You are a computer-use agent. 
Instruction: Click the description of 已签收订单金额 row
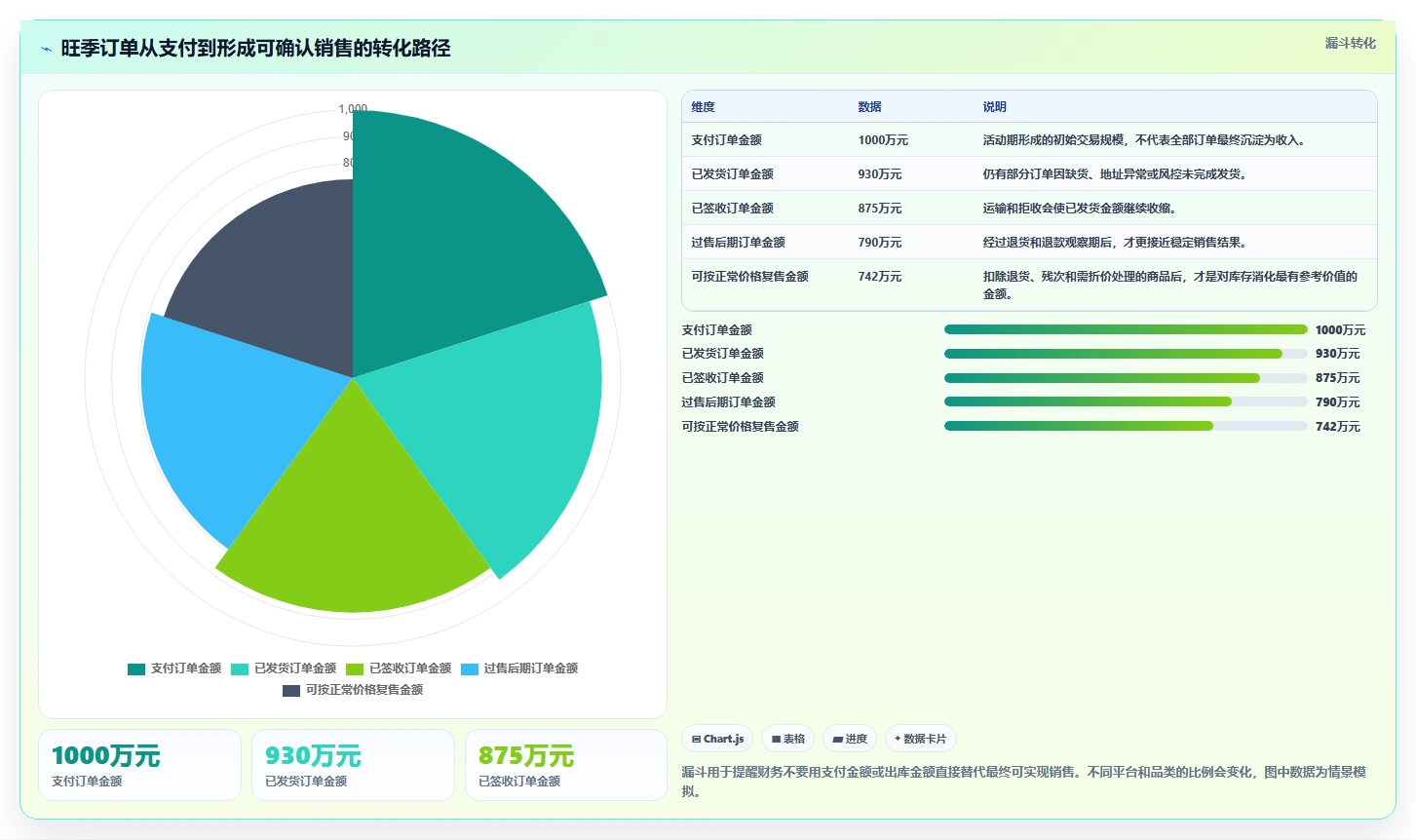[x=1079, y=209]
